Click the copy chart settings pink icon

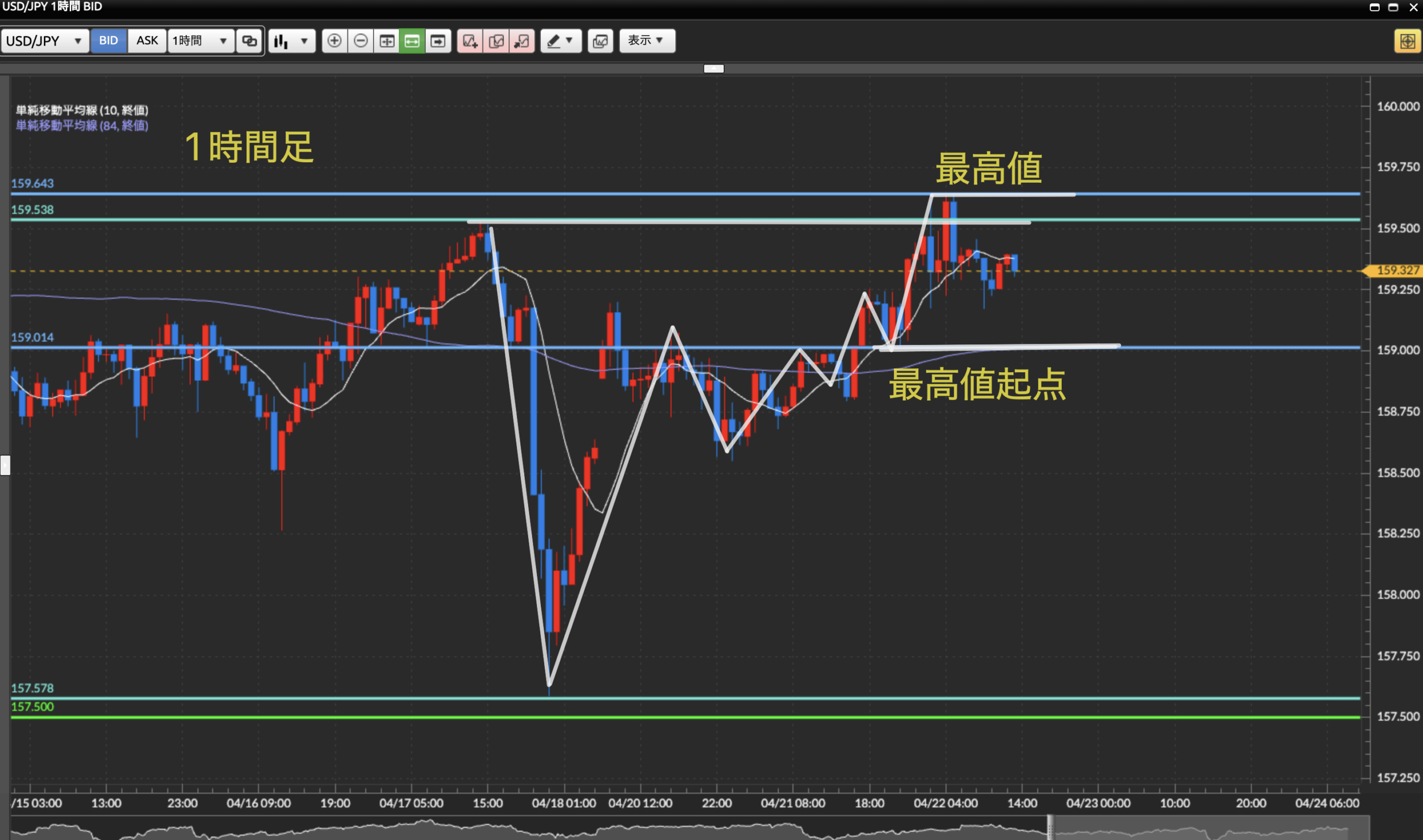496,41
